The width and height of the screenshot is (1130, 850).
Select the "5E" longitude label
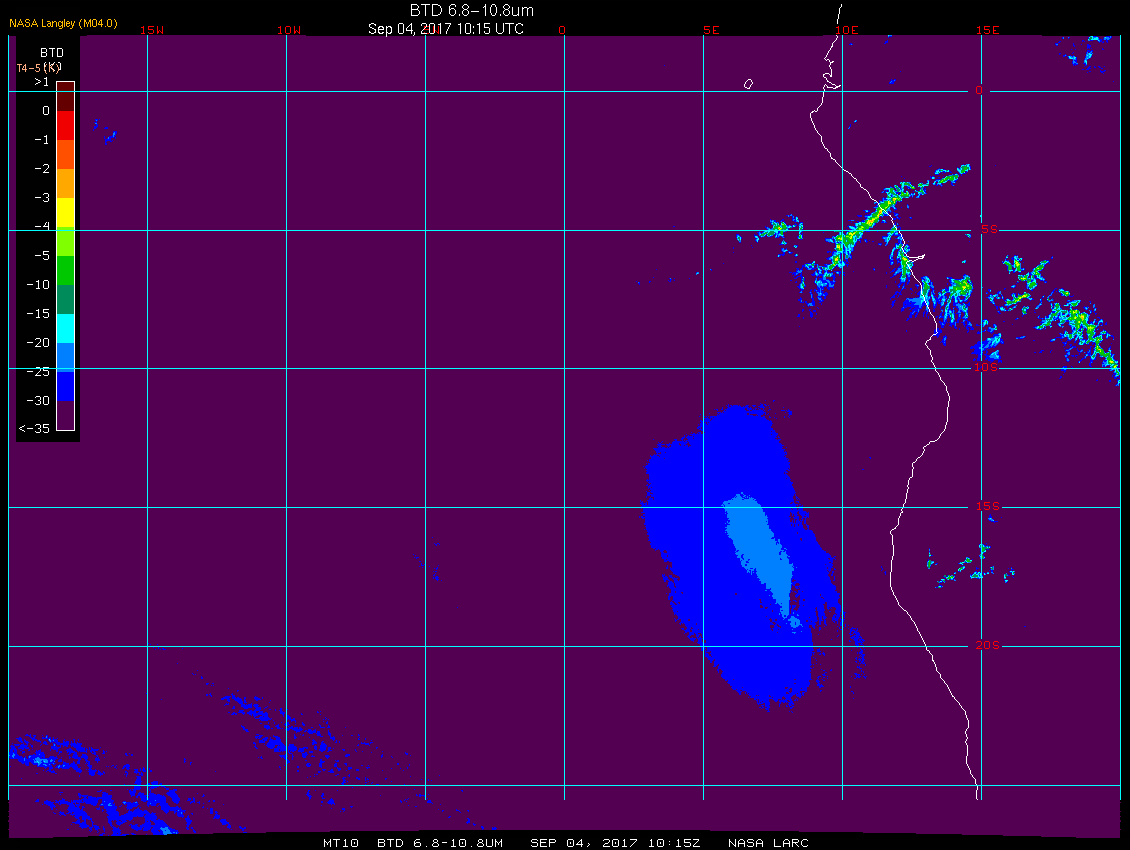pos(711,30)
